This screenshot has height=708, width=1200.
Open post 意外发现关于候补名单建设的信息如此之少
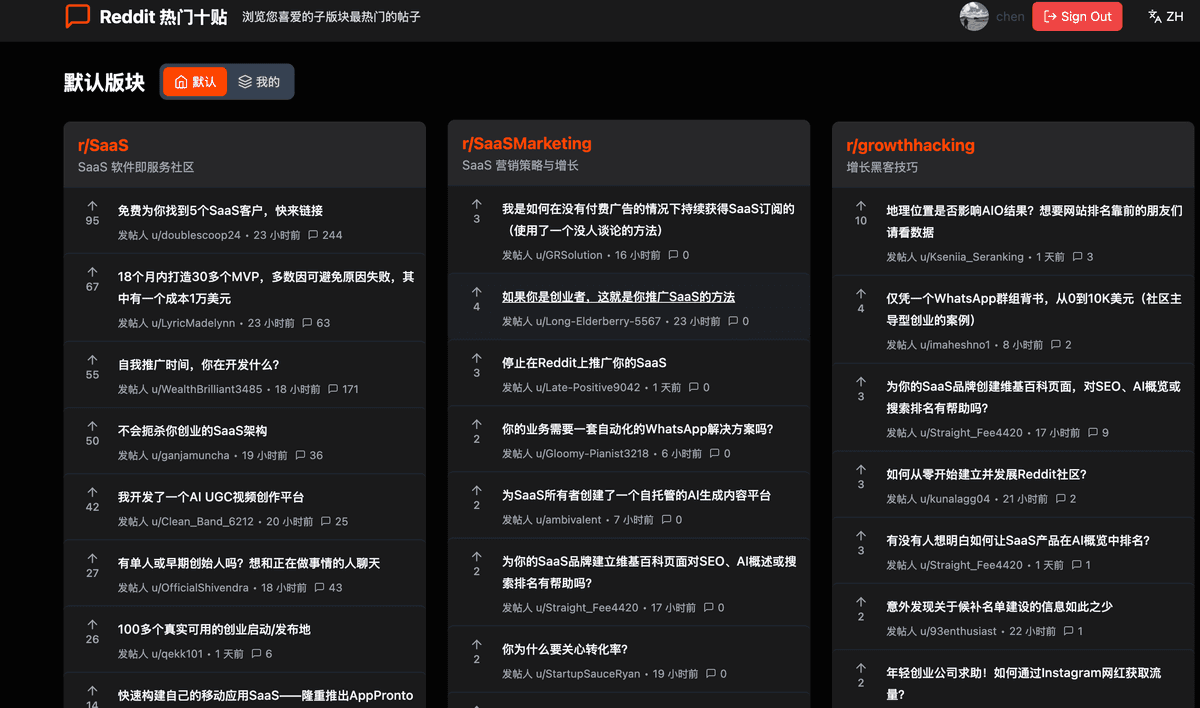click(x=999, y=607)
